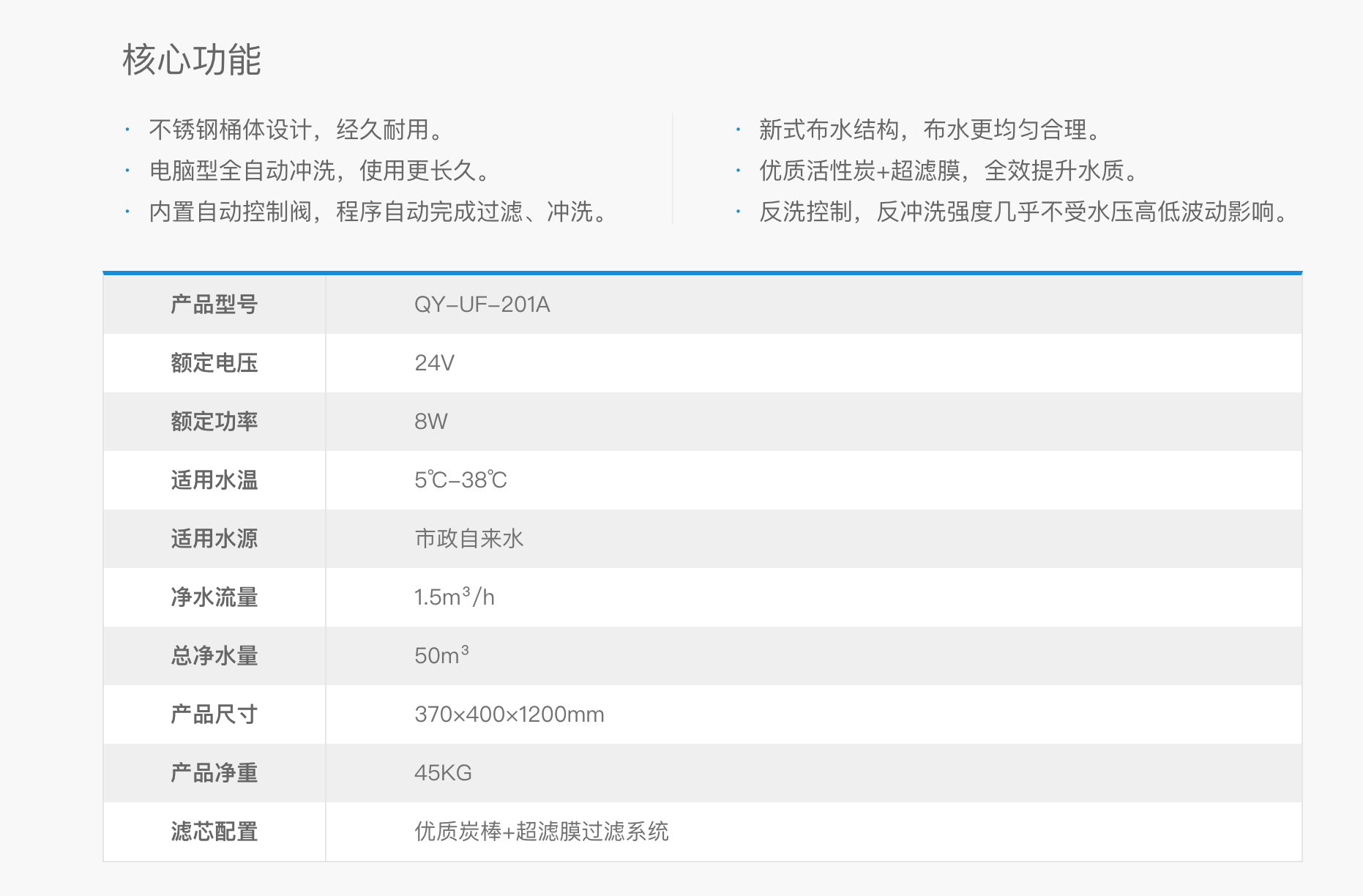Click the 产品型号 row label
Viewport: 1363px width, 896px height.
click(214, 305)
